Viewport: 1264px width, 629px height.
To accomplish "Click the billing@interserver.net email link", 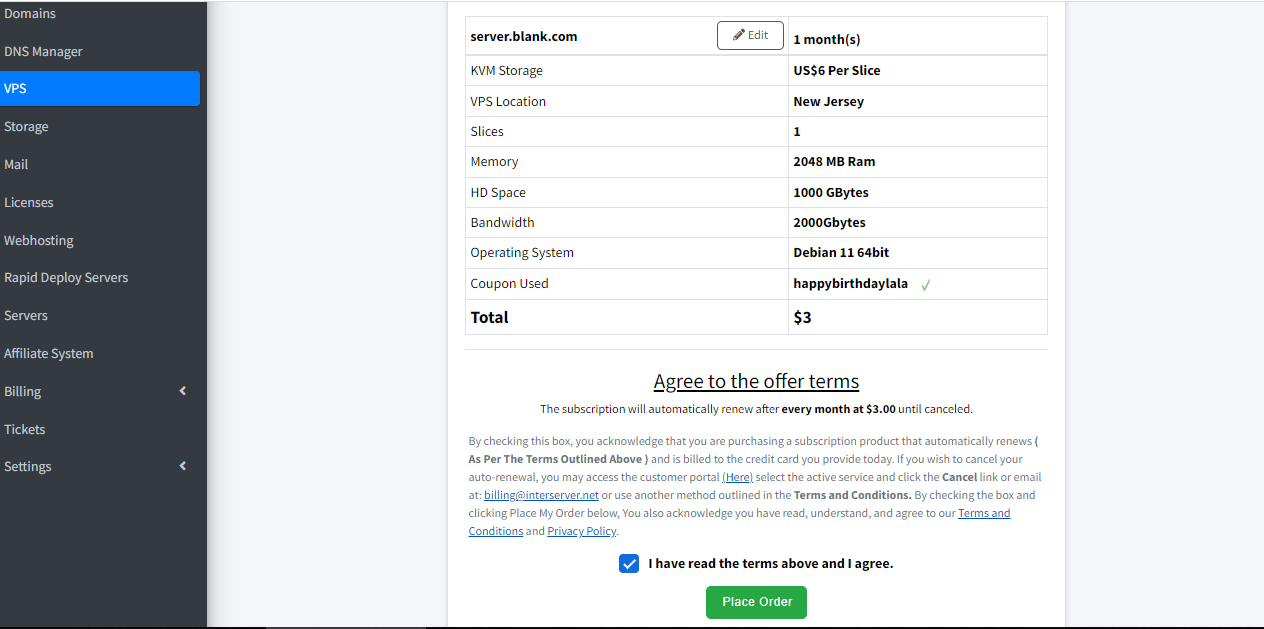I will (541, 495).
